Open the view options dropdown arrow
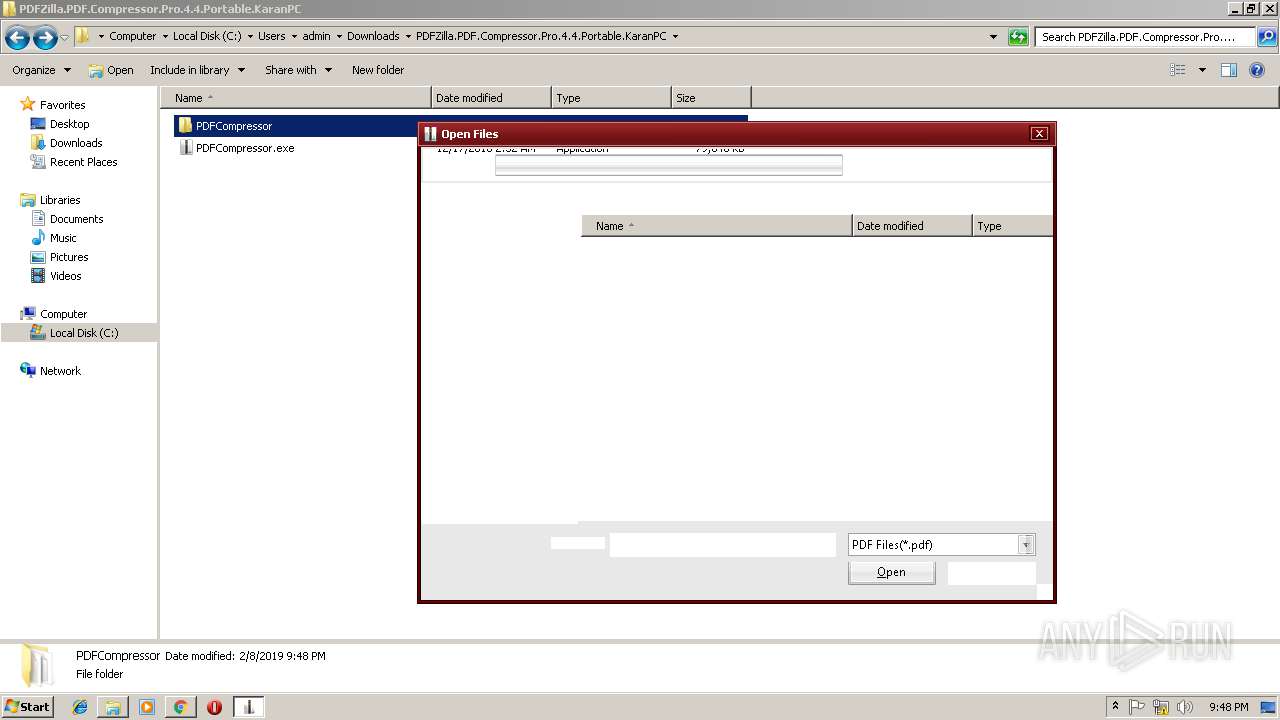This screenshot has height=720, width=1280. (1202, 70)
